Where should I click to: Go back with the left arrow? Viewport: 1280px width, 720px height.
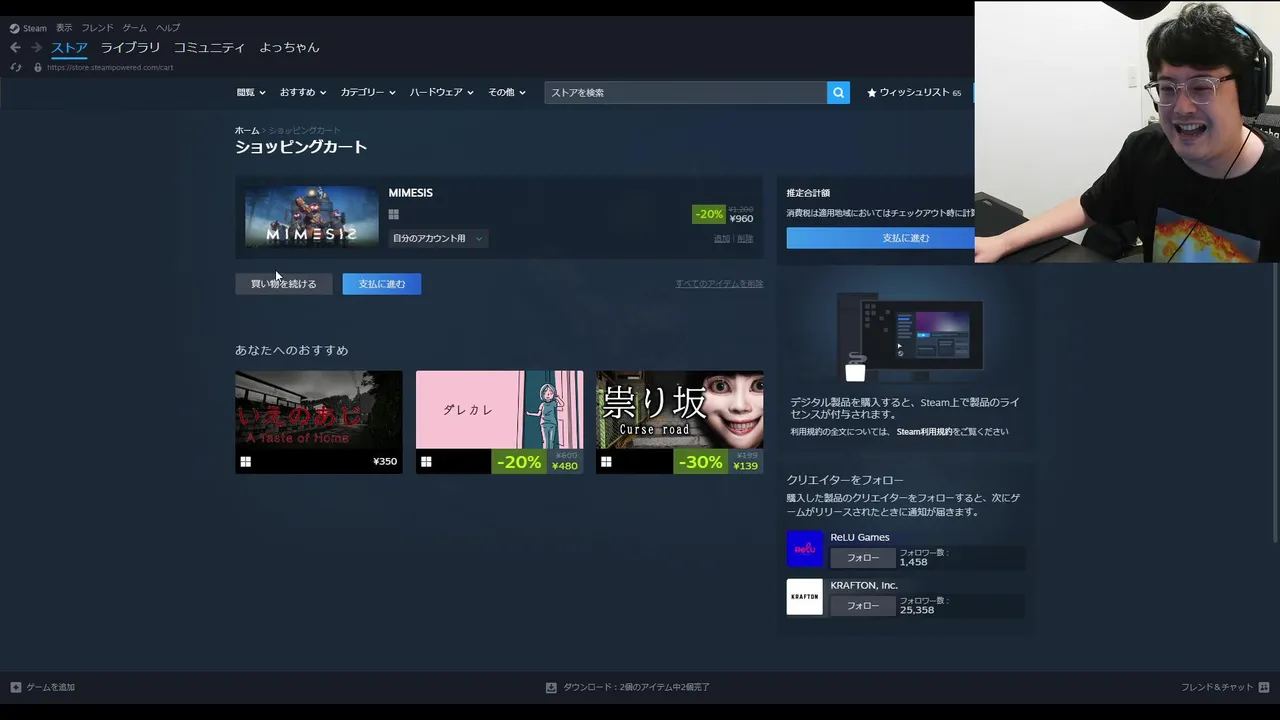(x=15, y=47)
